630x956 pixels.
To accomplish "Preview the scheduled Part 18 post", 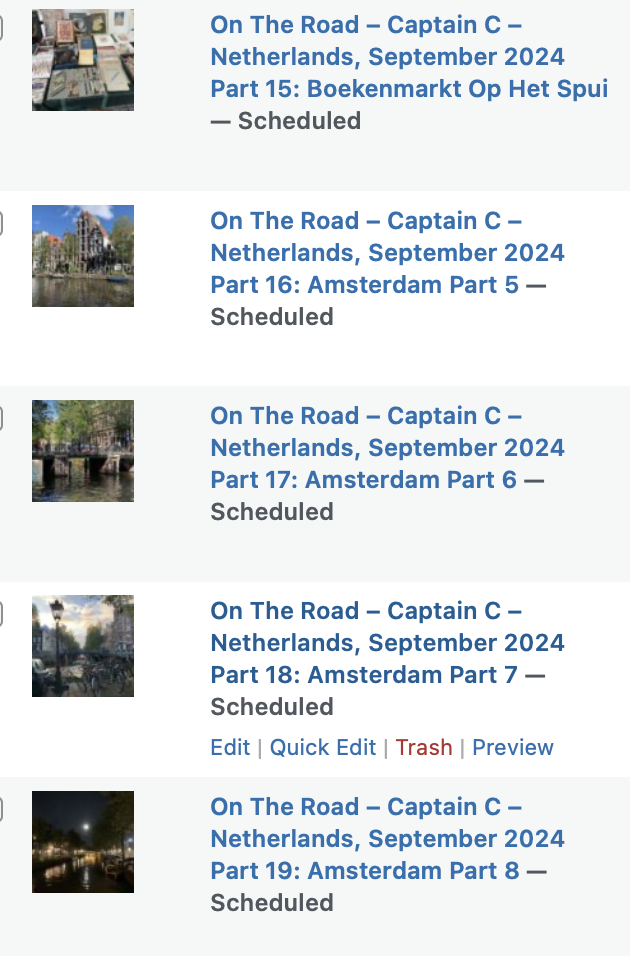I will (x=513, y=747).
